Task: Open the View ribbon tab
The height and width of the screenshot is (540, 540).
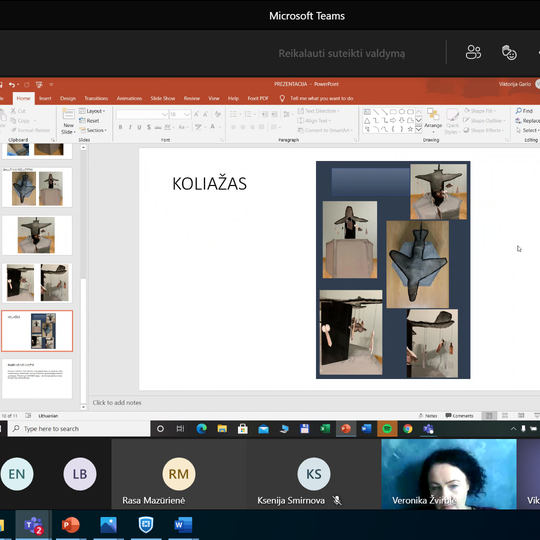Action: pyautogui.click(x=214, y=98)
